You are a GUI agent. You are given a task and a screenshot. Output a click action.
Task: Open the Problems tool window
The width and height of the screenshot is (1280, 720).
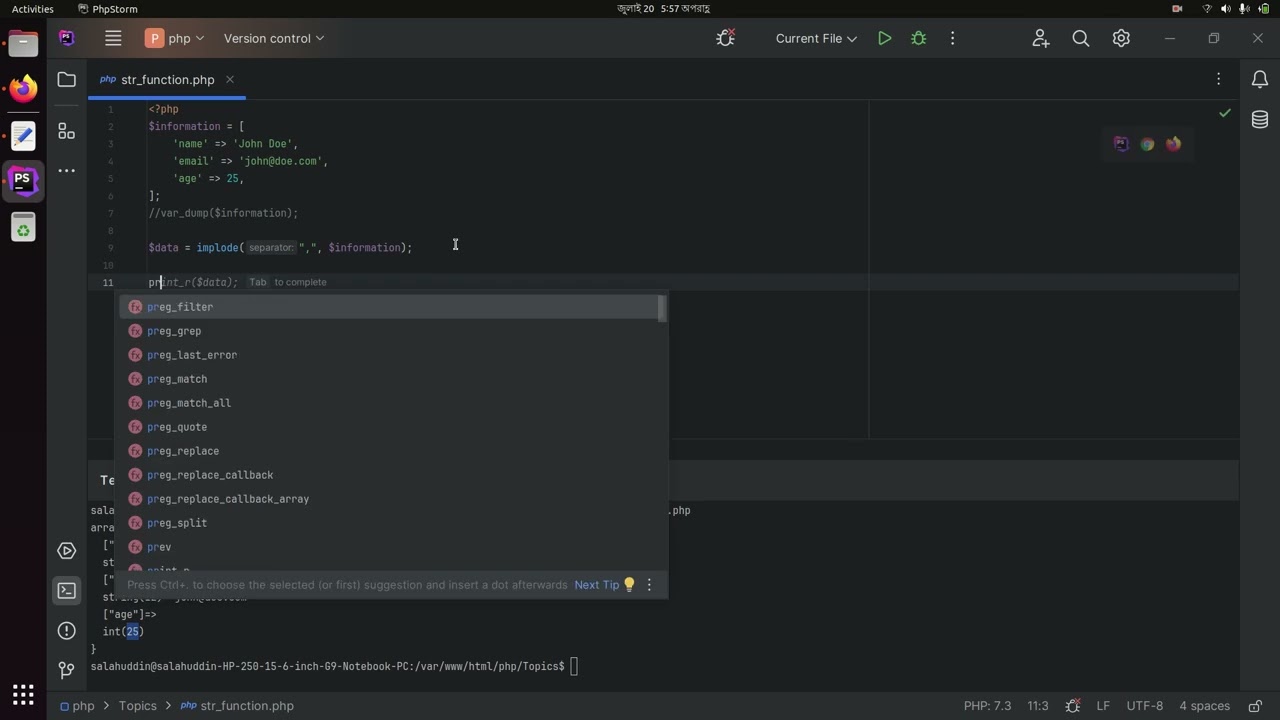coord(67,631)
